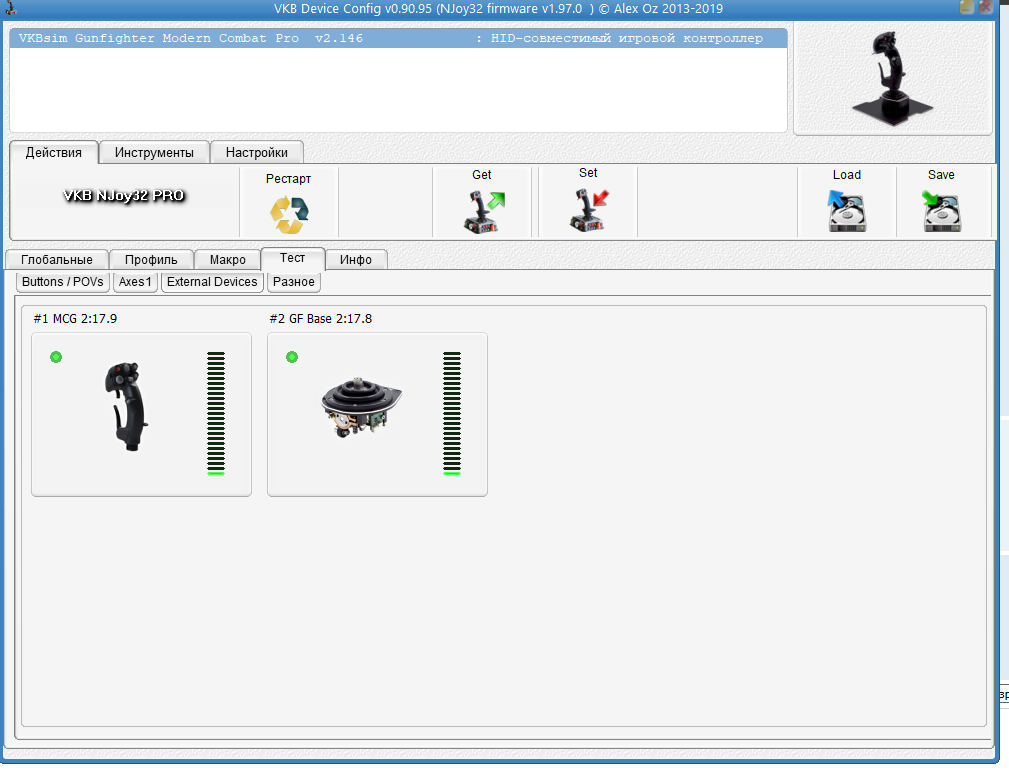Open the Профиль tab

(151, 260)
